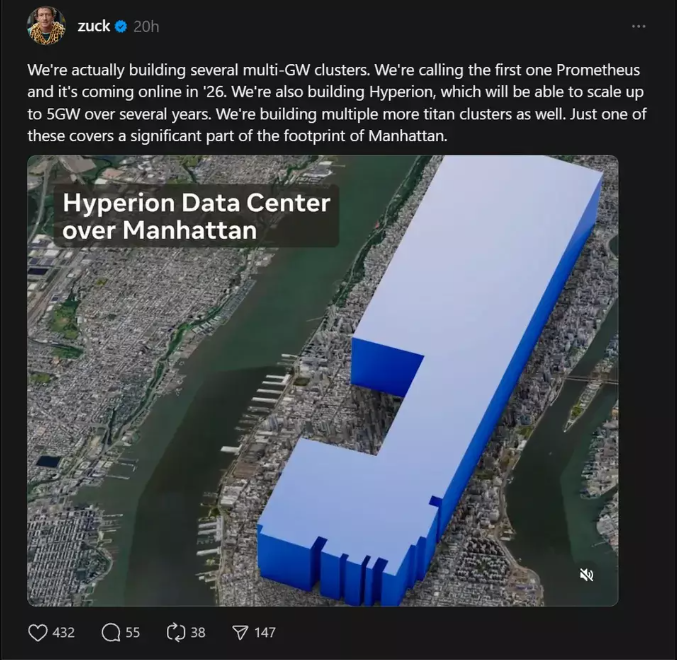Open zuck's profile picture
Viewport: 677px width, 660px height.
point(46,26)
